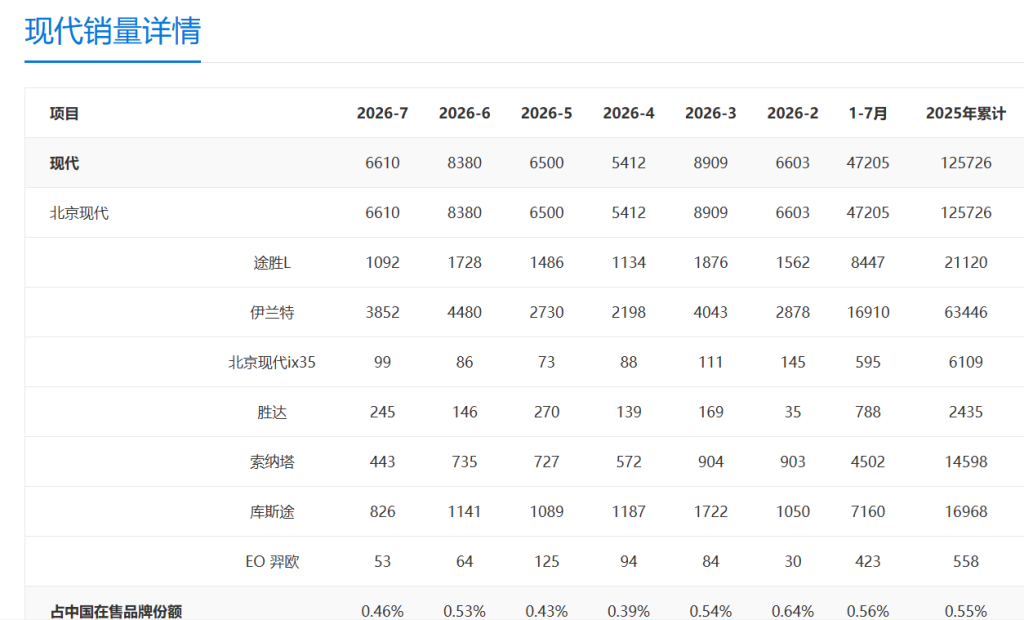The height and width of the screenshot is (620, 1024).
Task: Click 伊兰特 2026-7 sales value 3852
Action: tap(382, 312)
